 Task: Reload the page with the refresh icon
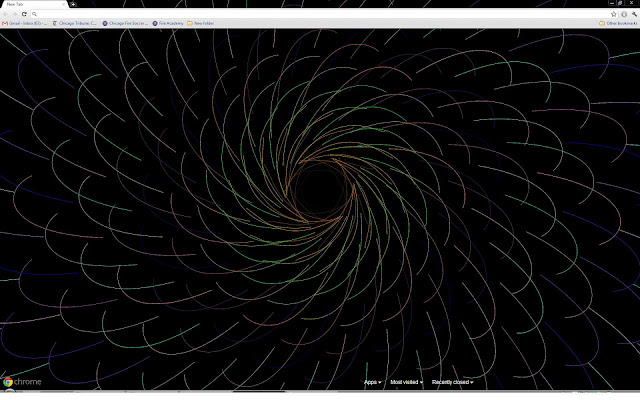(24, 14)
